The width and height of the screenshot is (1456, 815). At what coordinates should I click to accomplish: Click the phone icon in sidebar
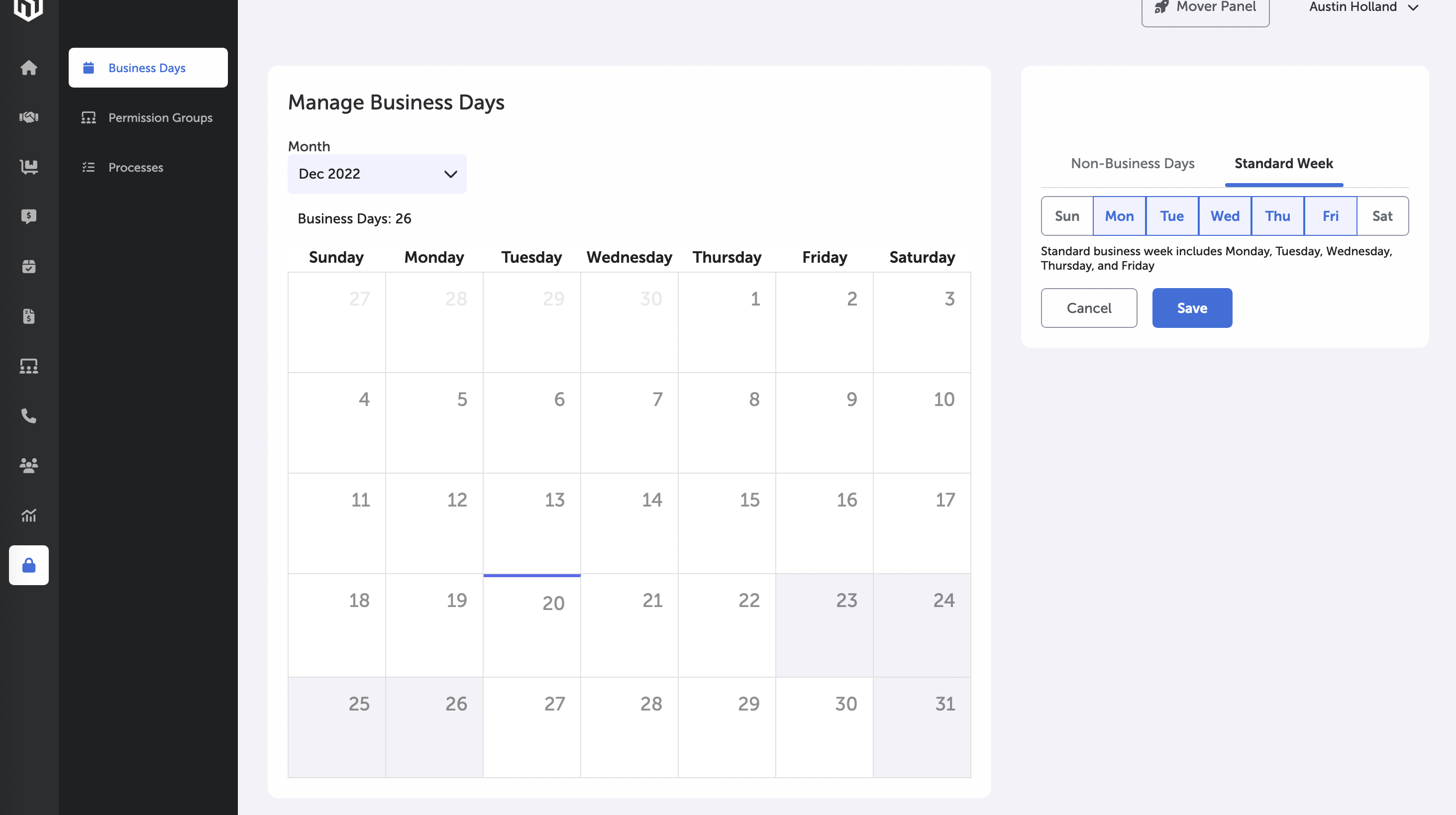click(29, 416)
